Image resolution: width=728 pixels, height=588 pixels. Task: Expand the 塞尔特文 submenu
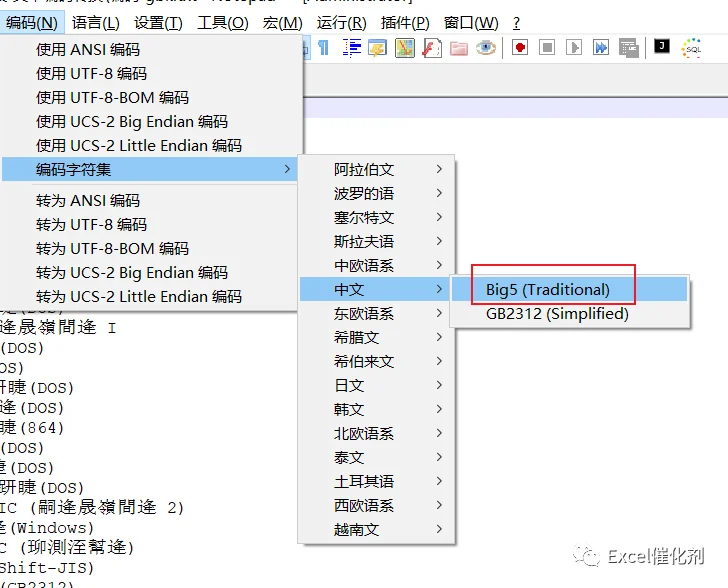(x=376, y=218)
